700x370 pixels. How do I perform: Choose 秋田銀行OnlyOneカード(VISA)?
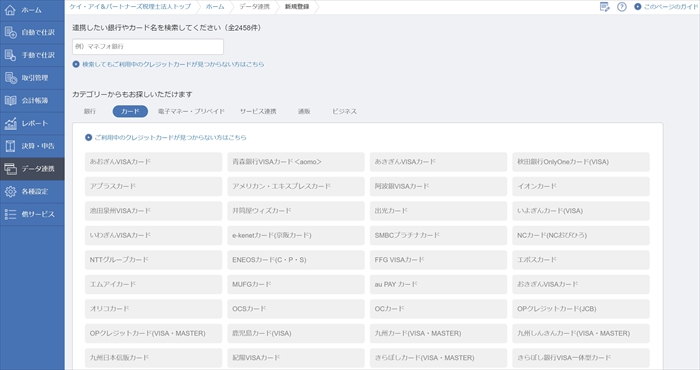click(581, 162)
